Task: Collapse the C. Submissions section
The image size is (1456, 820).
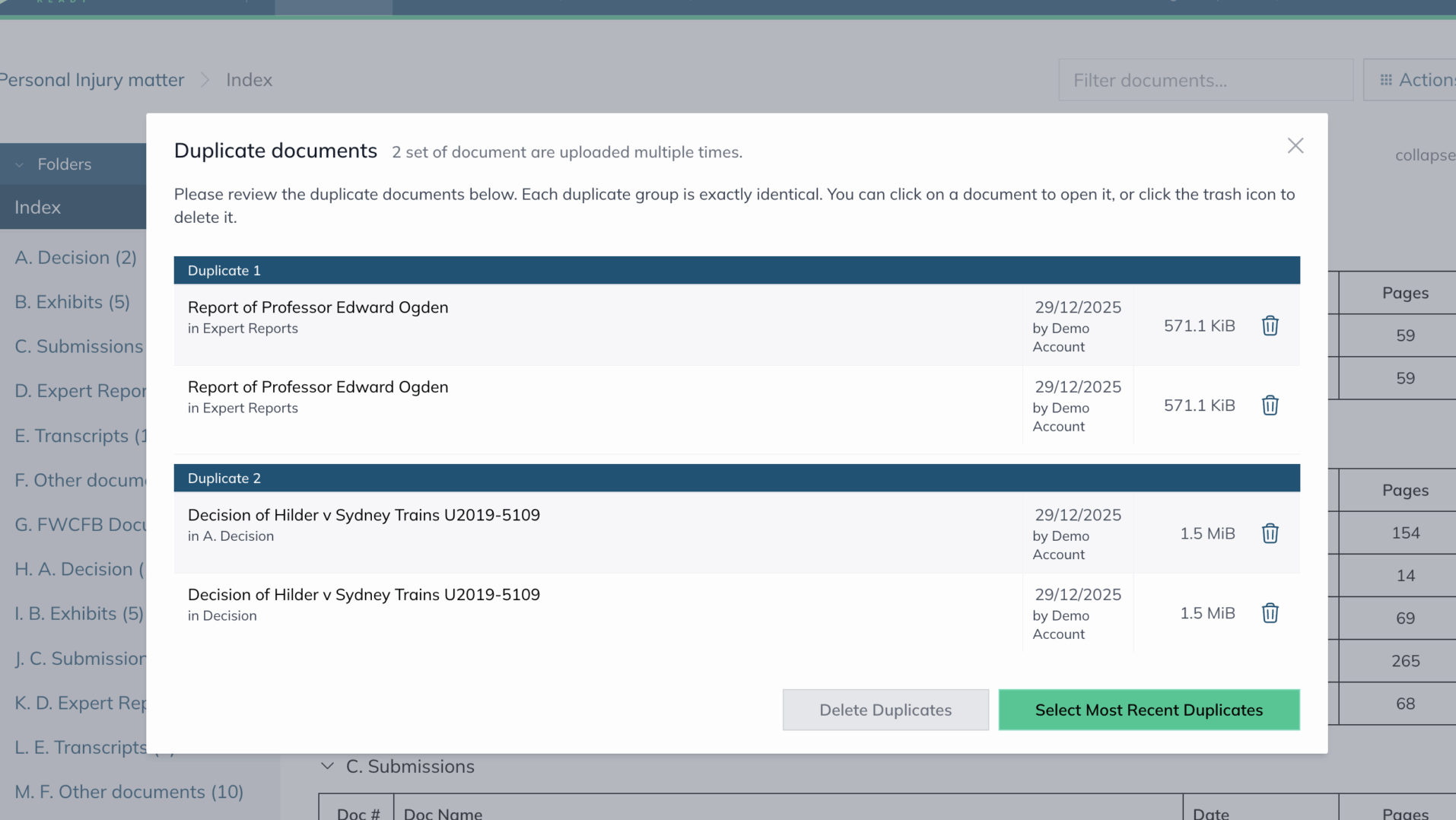Action: tap(327, 766)
